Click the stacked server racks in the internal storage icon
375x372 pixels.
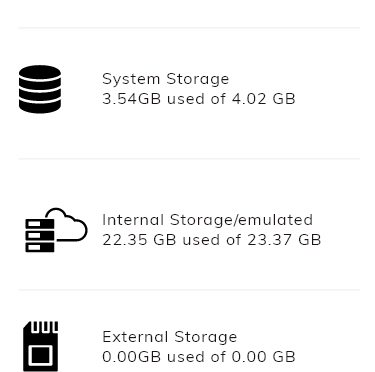[40, 235]
